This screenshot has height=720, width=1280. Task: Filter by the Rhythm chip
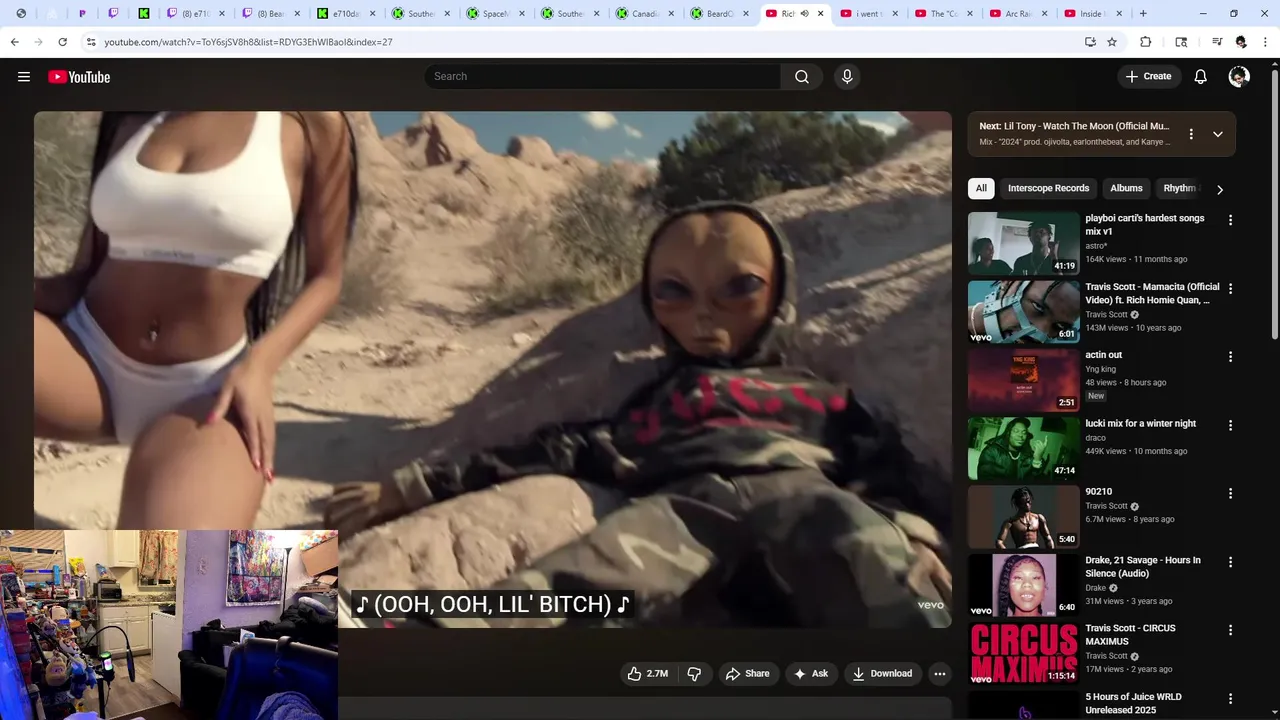coord(1179,188)
